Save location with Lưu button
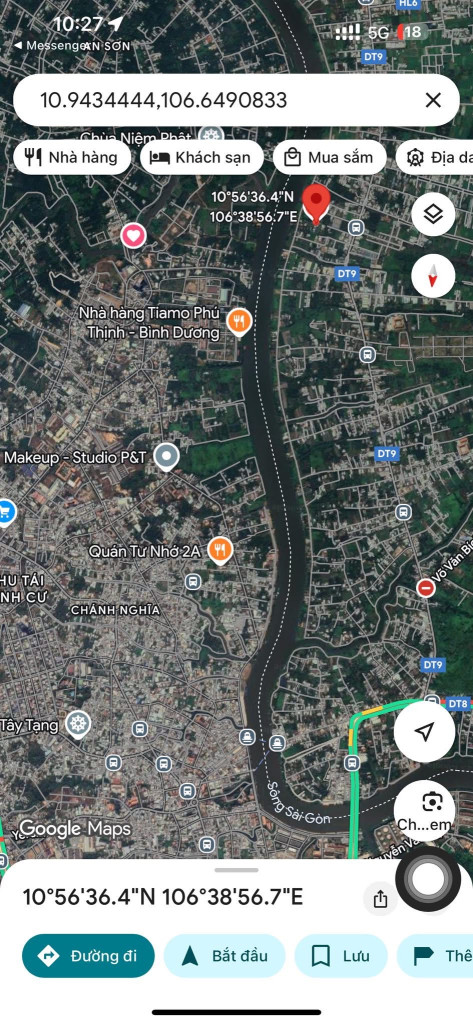 341,956
